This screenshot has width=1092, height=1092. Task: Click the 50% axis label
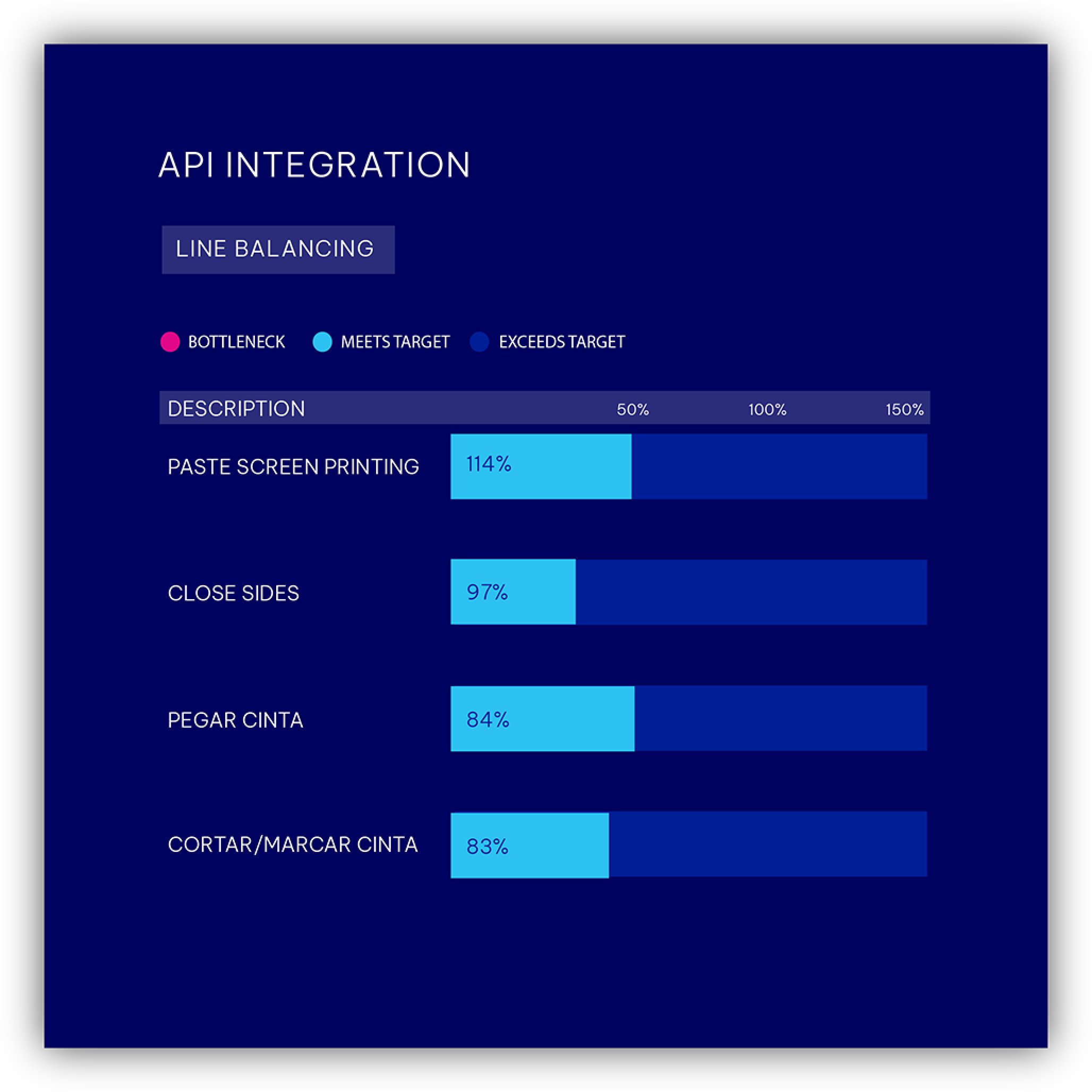point(633,409)
